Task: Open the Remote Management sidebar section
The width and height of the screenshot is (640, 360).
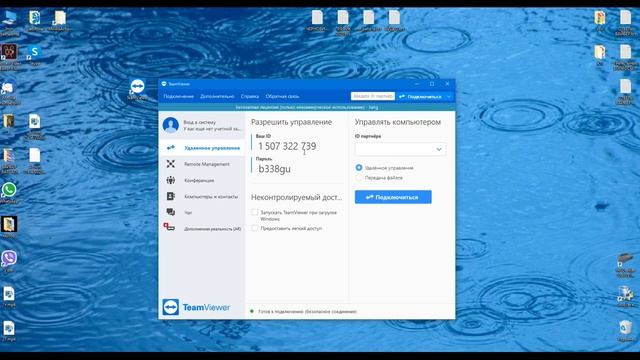Action: click(x=202, y=164)
